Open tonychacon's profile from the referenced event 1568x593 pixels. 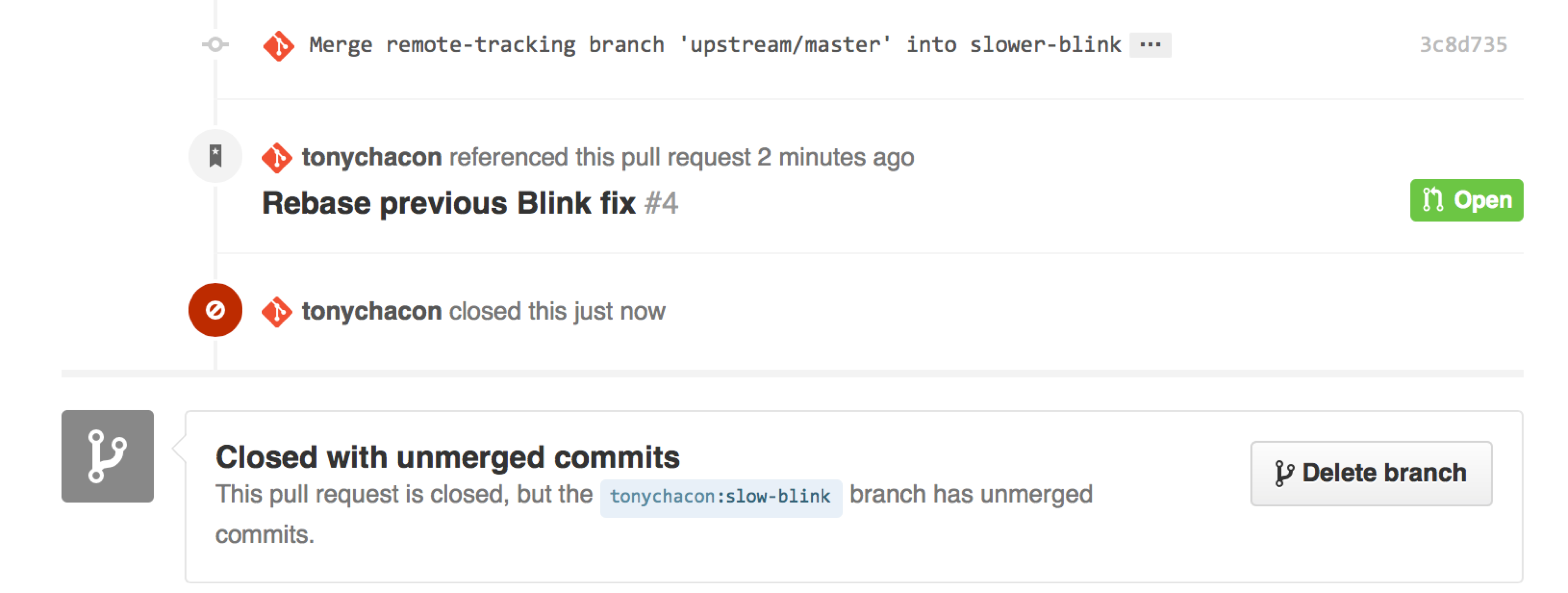[371, 157]
